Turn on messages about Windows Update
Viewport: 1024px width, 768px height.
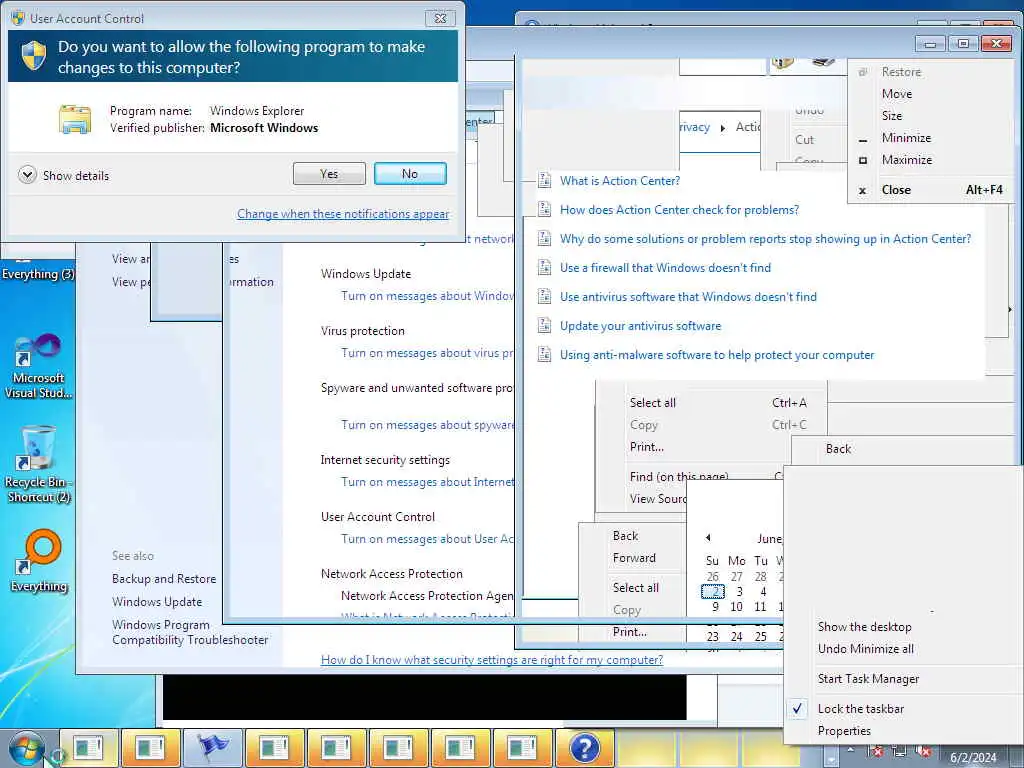pos(427,296)
